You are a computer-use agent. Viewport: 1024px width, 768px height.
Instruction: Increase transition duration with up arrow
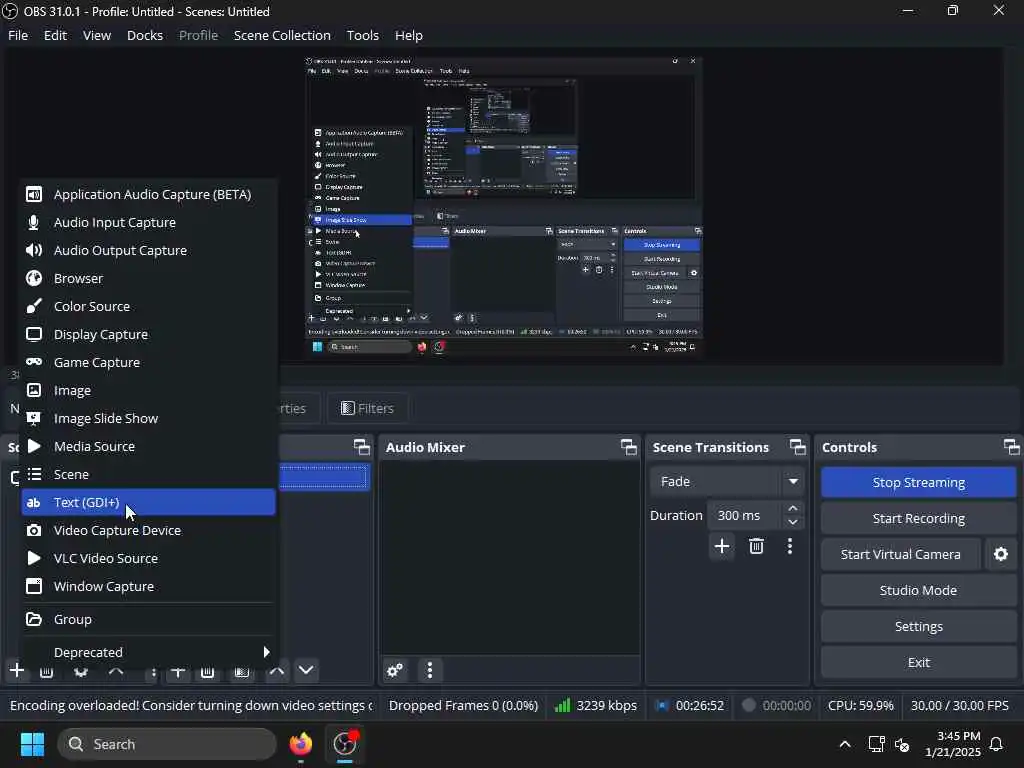point(793,508)
